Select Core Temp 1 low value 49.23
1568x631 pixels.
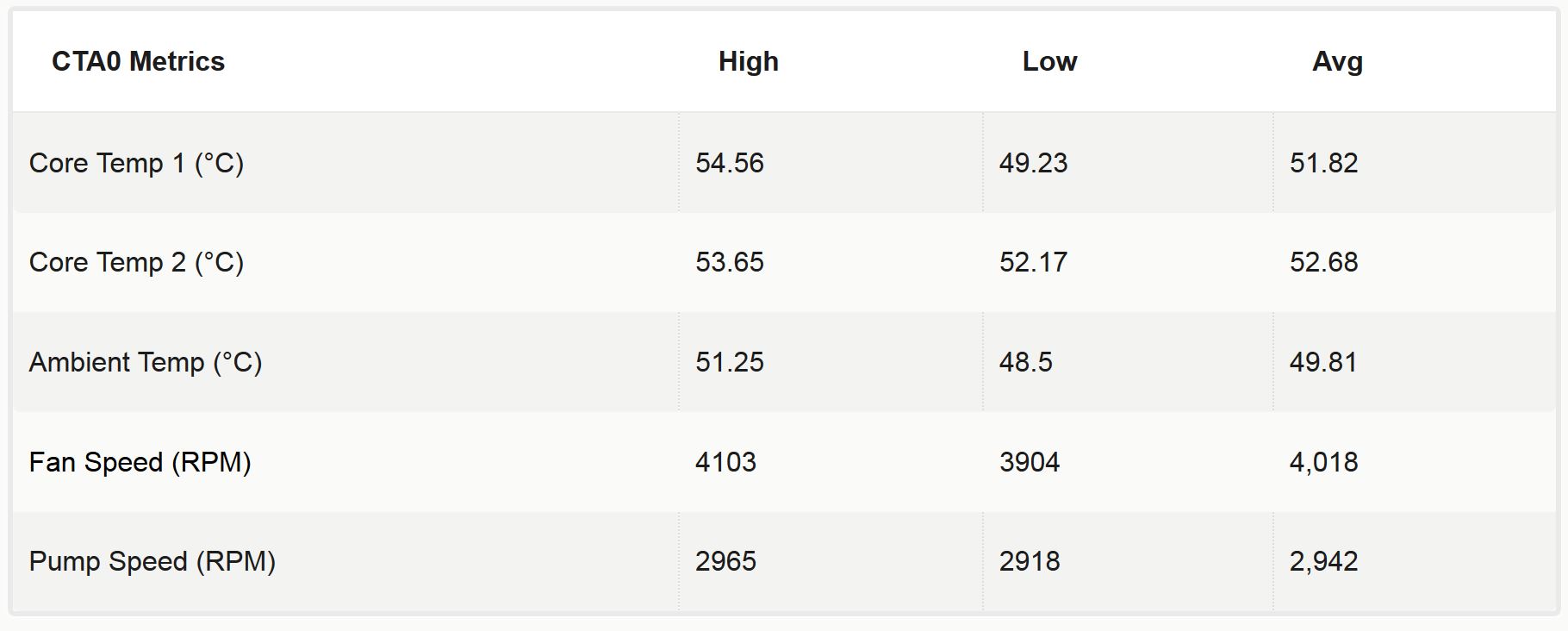pos(1033,163)
